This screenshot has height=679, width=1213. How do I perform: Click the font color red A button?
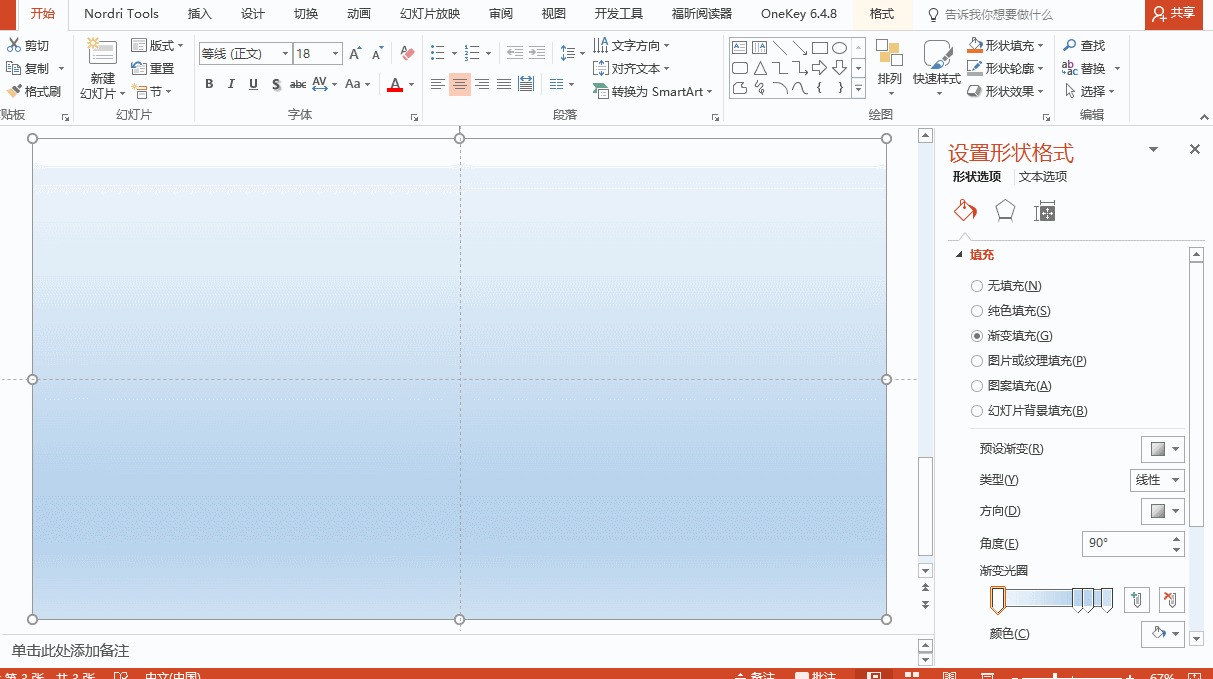[x=395, y=84]
